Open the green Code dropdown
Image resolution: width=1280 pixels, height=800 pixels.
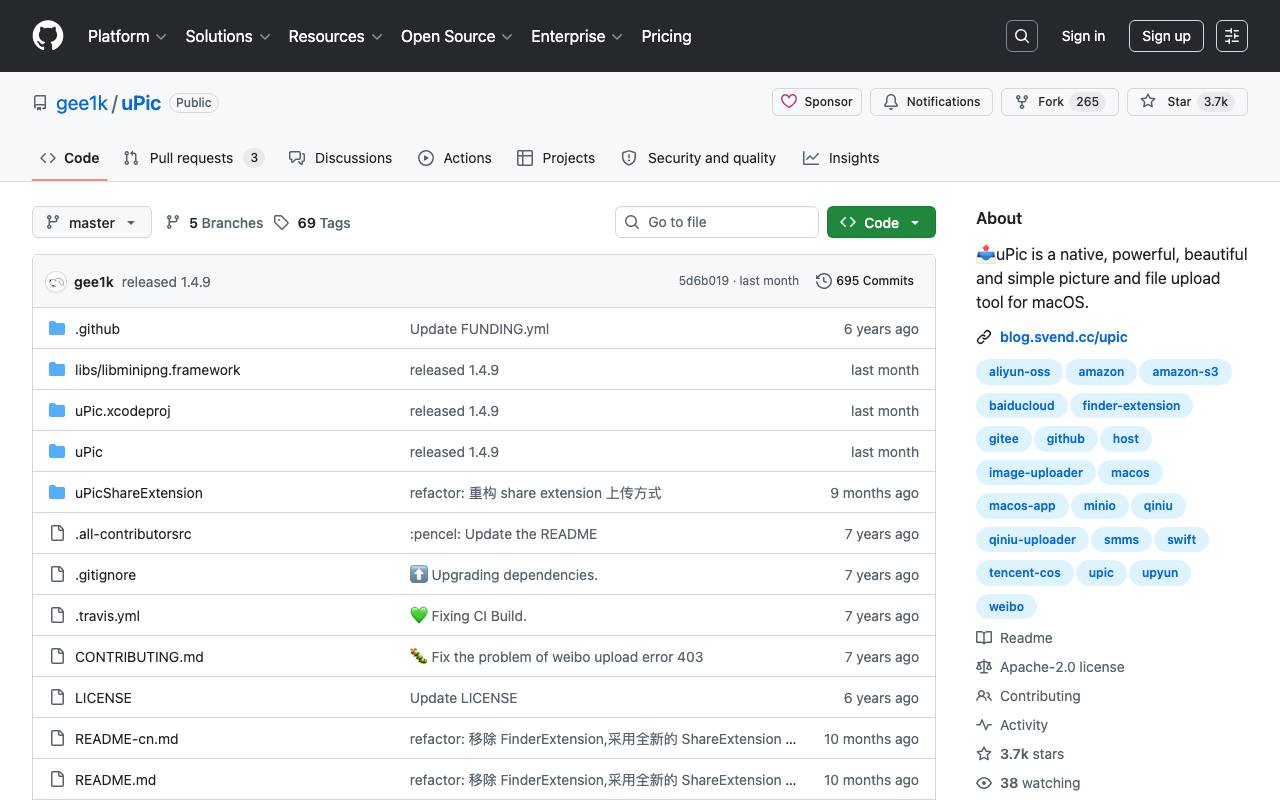point(881,222)
